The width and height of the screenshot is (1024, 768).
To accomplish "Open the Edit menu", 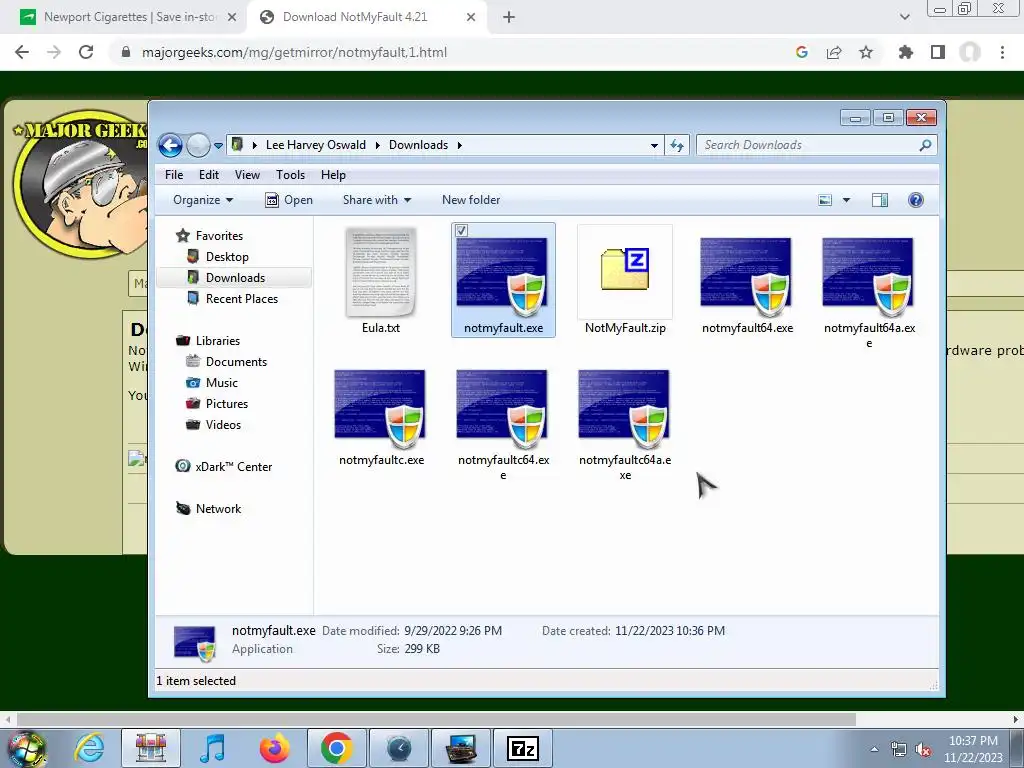I will 209,175.
